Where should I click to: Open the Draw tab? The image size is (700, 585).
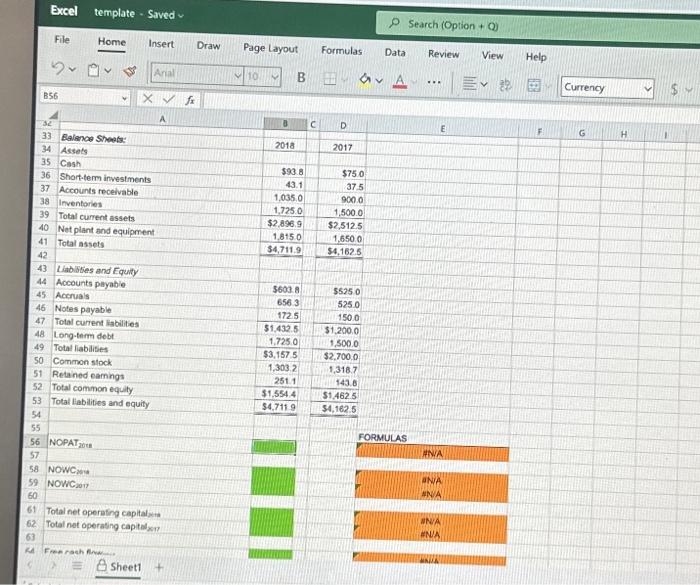click(x=208, y=46)
